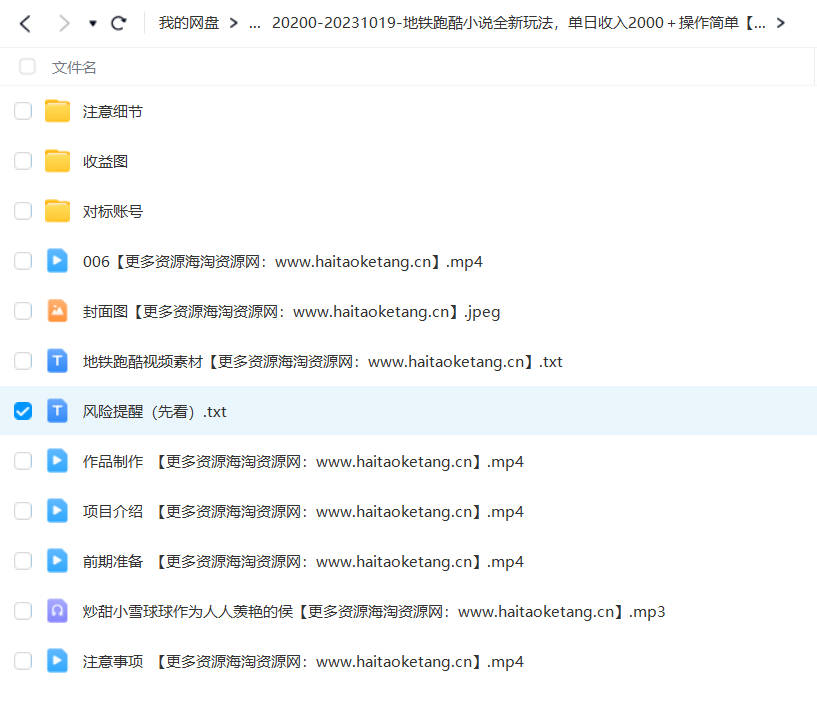Open file name 注意事项 .mp4
This screenshot has width=817, height=703.
tap(303, 662)
